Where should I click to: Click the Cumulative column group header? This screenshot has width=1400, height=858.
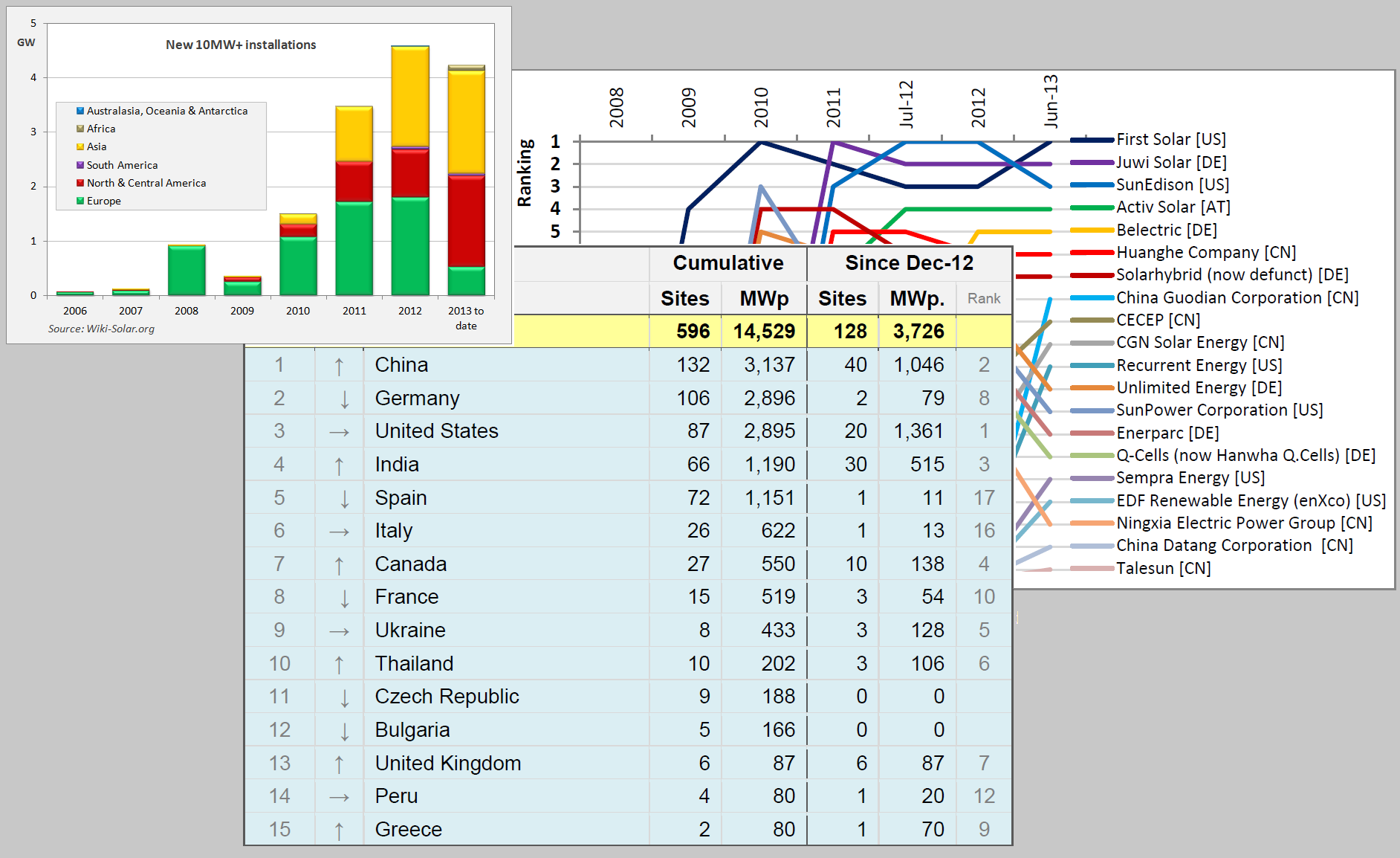[x=727, y=263]
